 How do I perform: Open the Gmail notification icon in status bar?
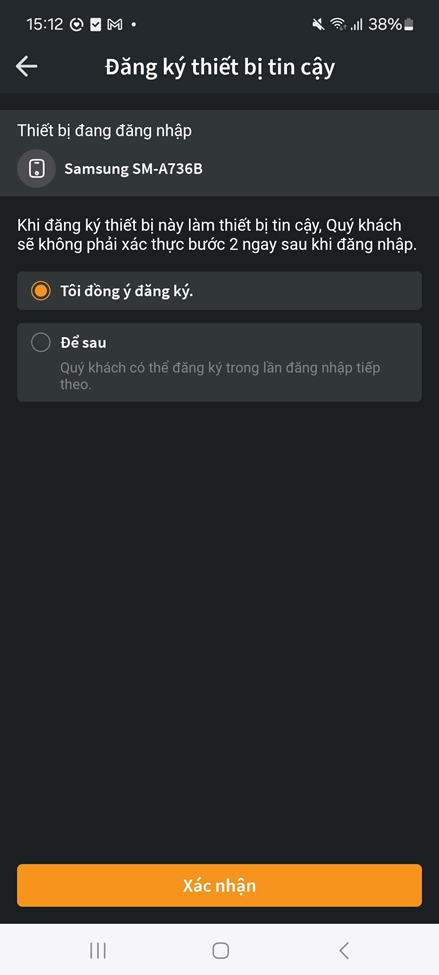114,25
